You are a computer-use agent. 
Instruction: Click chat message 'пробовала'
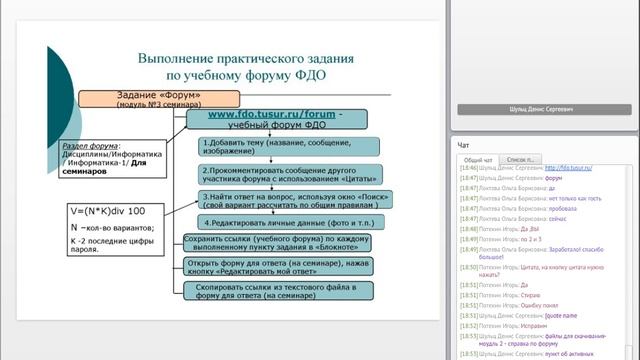pos(563,209)
